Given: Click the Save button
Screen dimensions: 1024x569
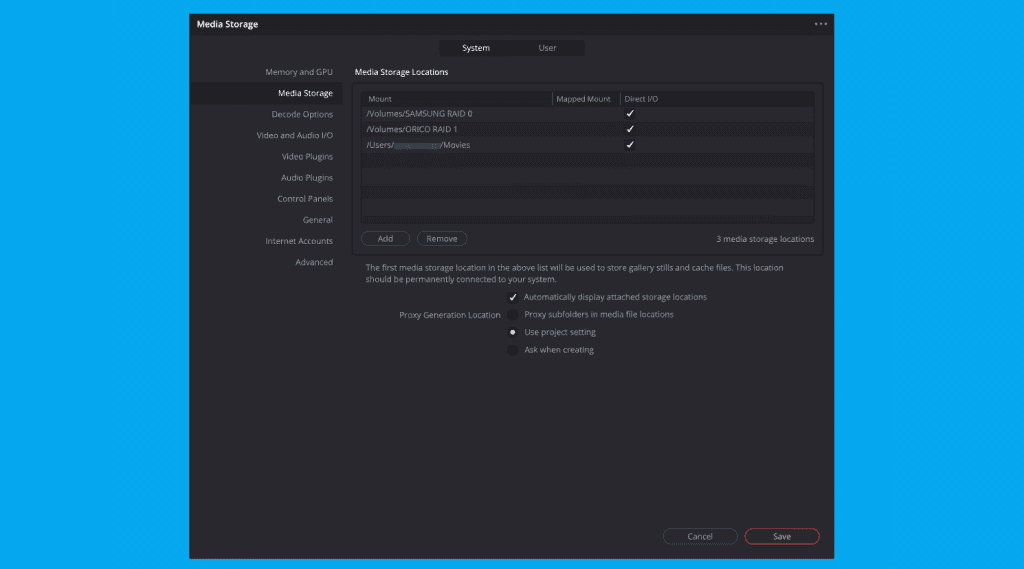Looking at the screenshot, I should coord(781,536).
